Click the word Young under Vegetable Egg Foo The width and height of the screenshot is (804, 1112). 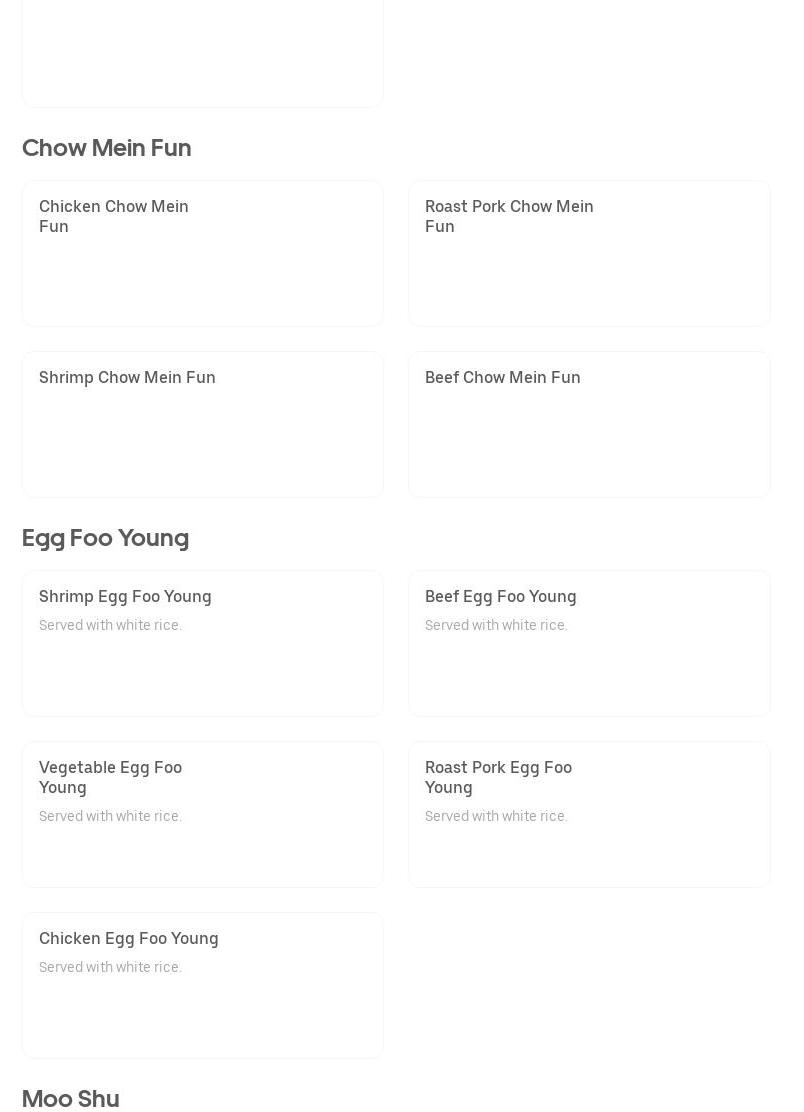click(62, 788)
